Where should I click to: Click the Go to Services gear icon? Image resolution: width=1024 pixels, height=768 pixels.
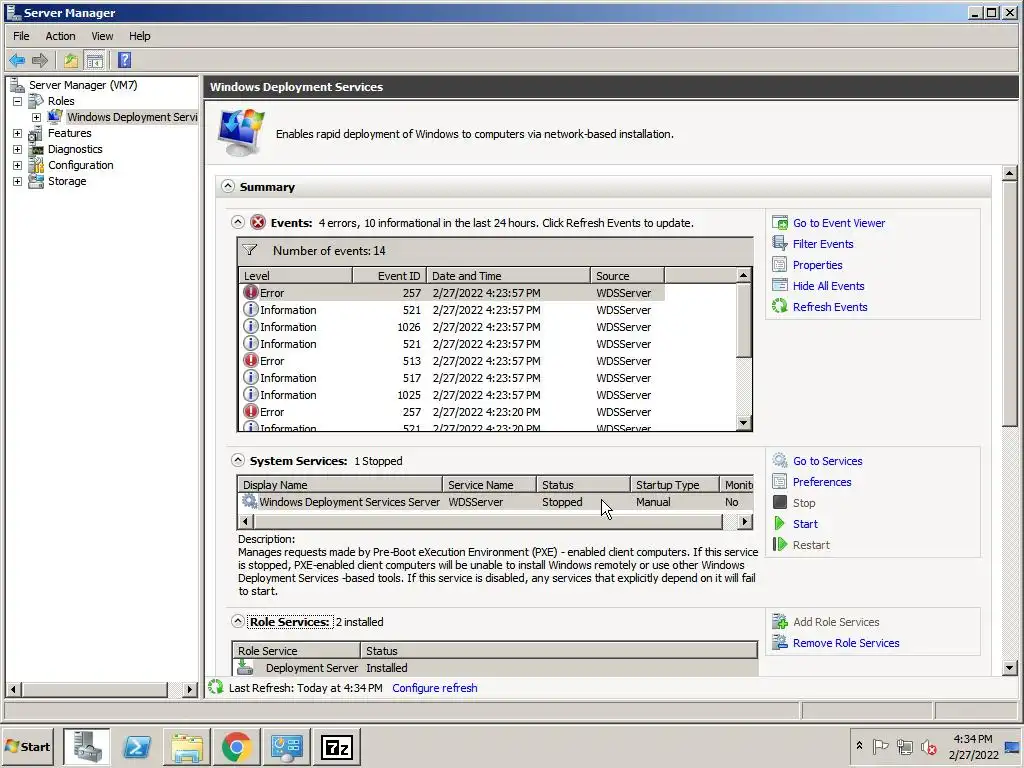point(780,460)
